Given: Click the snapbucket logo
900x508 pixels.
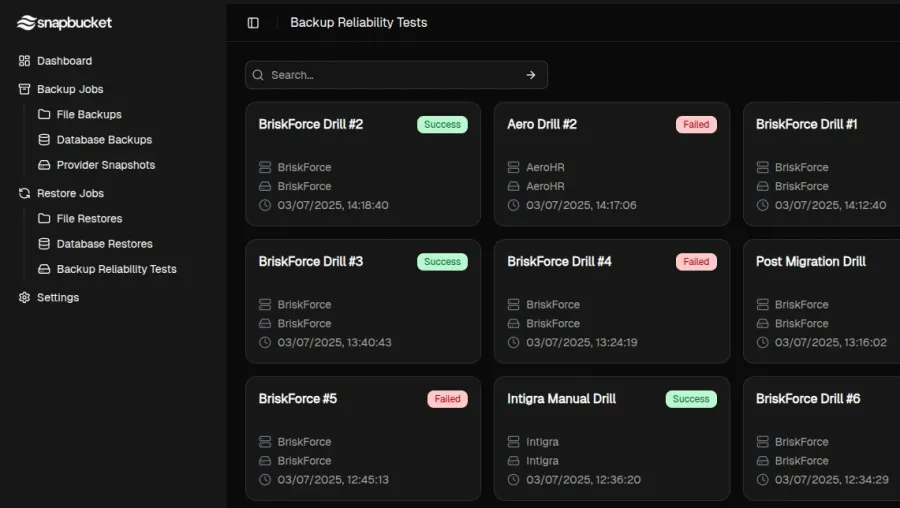Looking at the screenshot, I should click(x=64, y=22).
